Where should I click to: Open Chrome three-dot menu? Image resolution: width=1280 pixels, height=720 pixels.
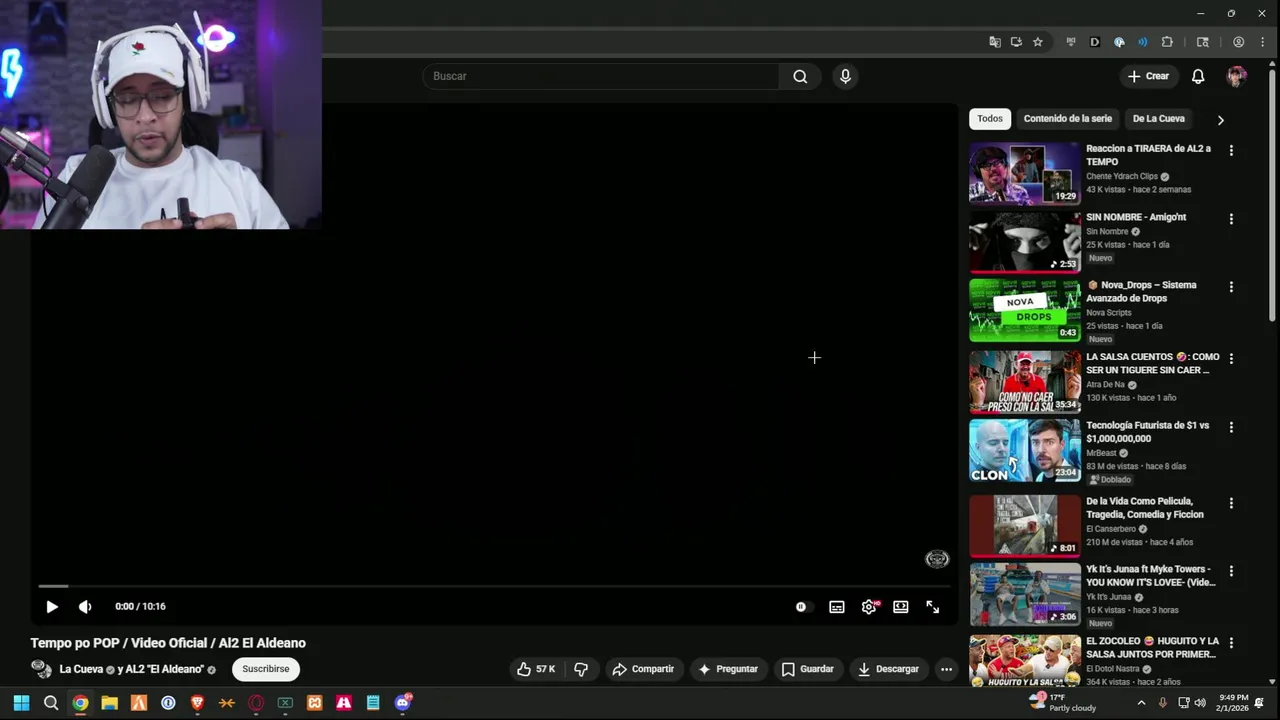[1263, 42]
